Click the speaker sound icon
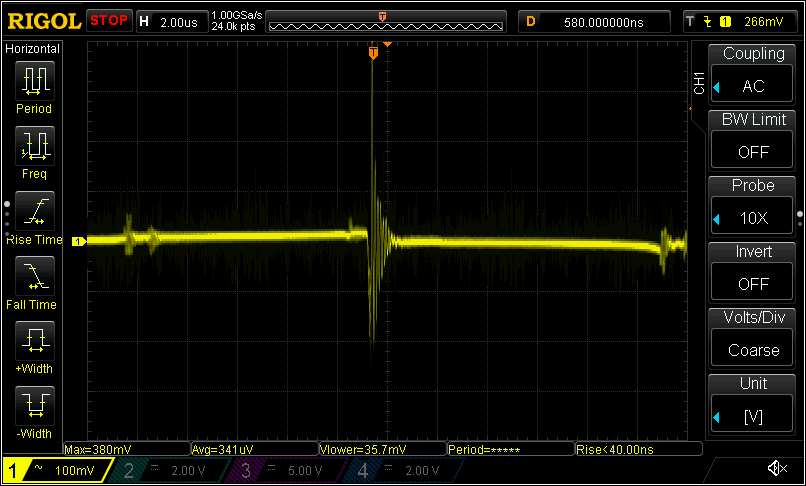Viewport: 806px width, 486px height. (x=776, y=469)
